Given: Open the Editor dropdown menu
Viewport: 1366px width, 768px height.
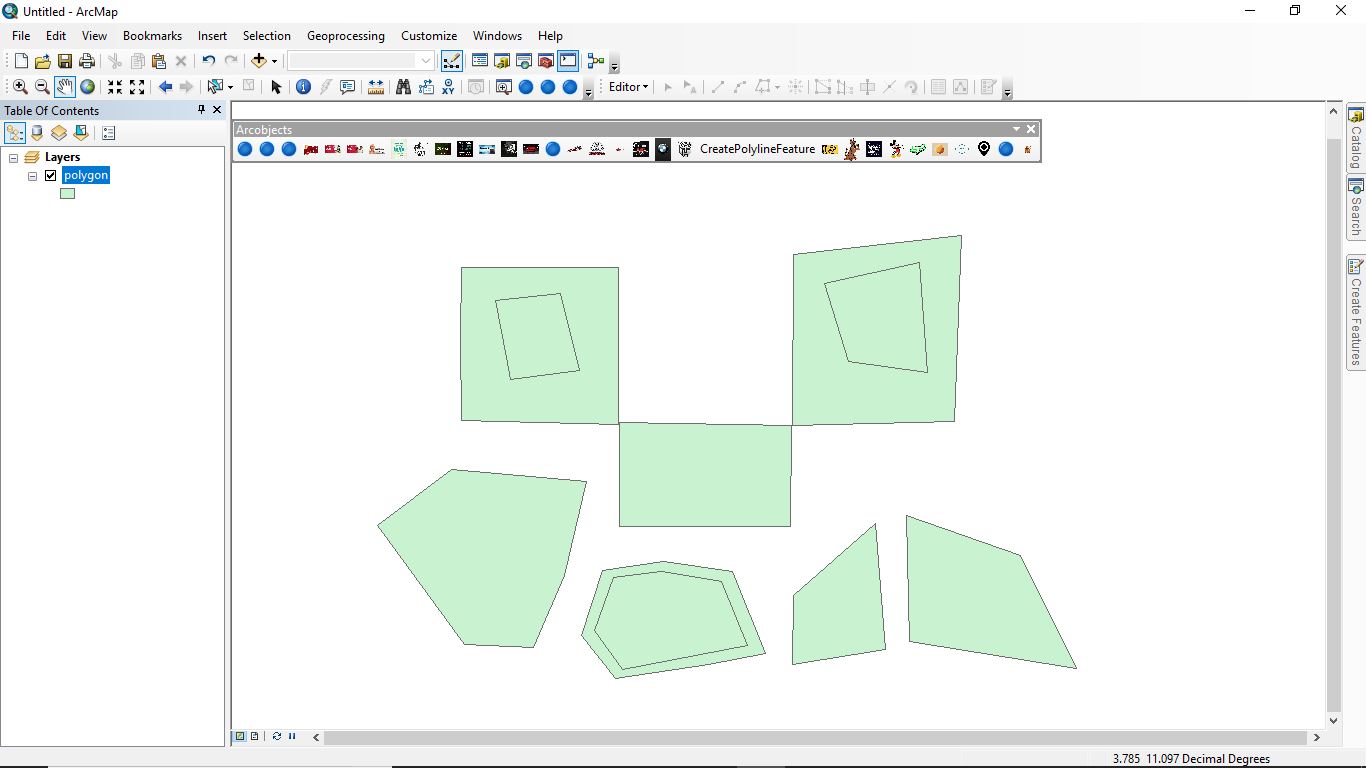Looking at the screenshot, I should tap(629, 87).
